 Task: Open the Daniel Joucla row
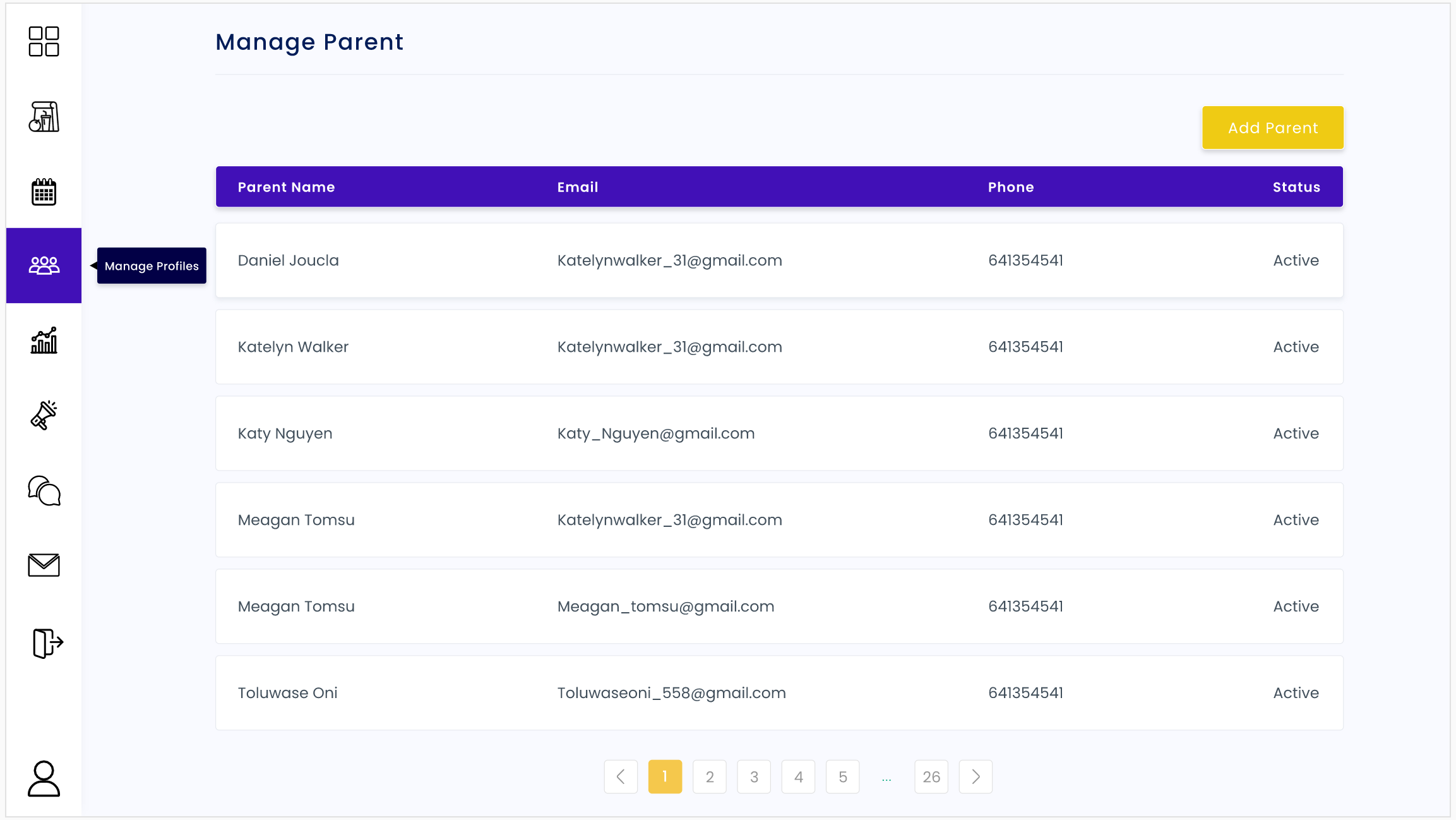779,260
